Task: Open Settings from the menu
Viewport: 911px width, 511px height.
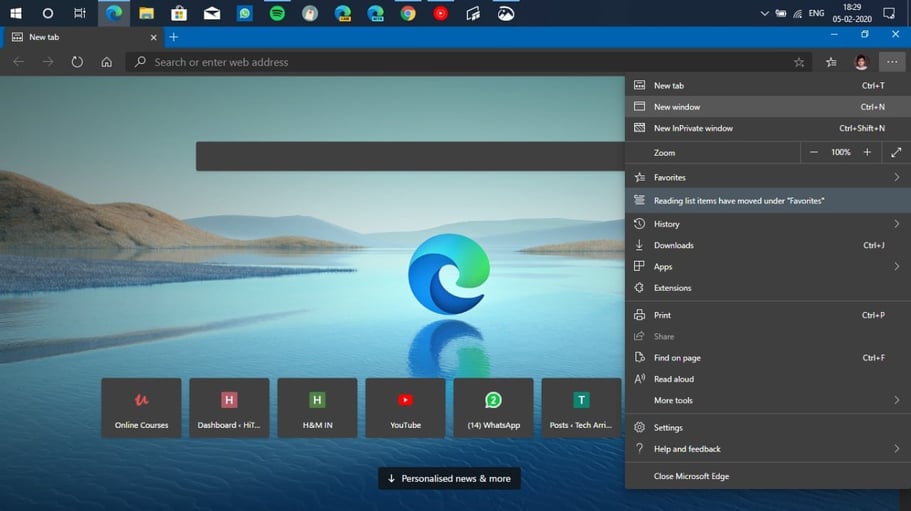Action: (668, 427)
